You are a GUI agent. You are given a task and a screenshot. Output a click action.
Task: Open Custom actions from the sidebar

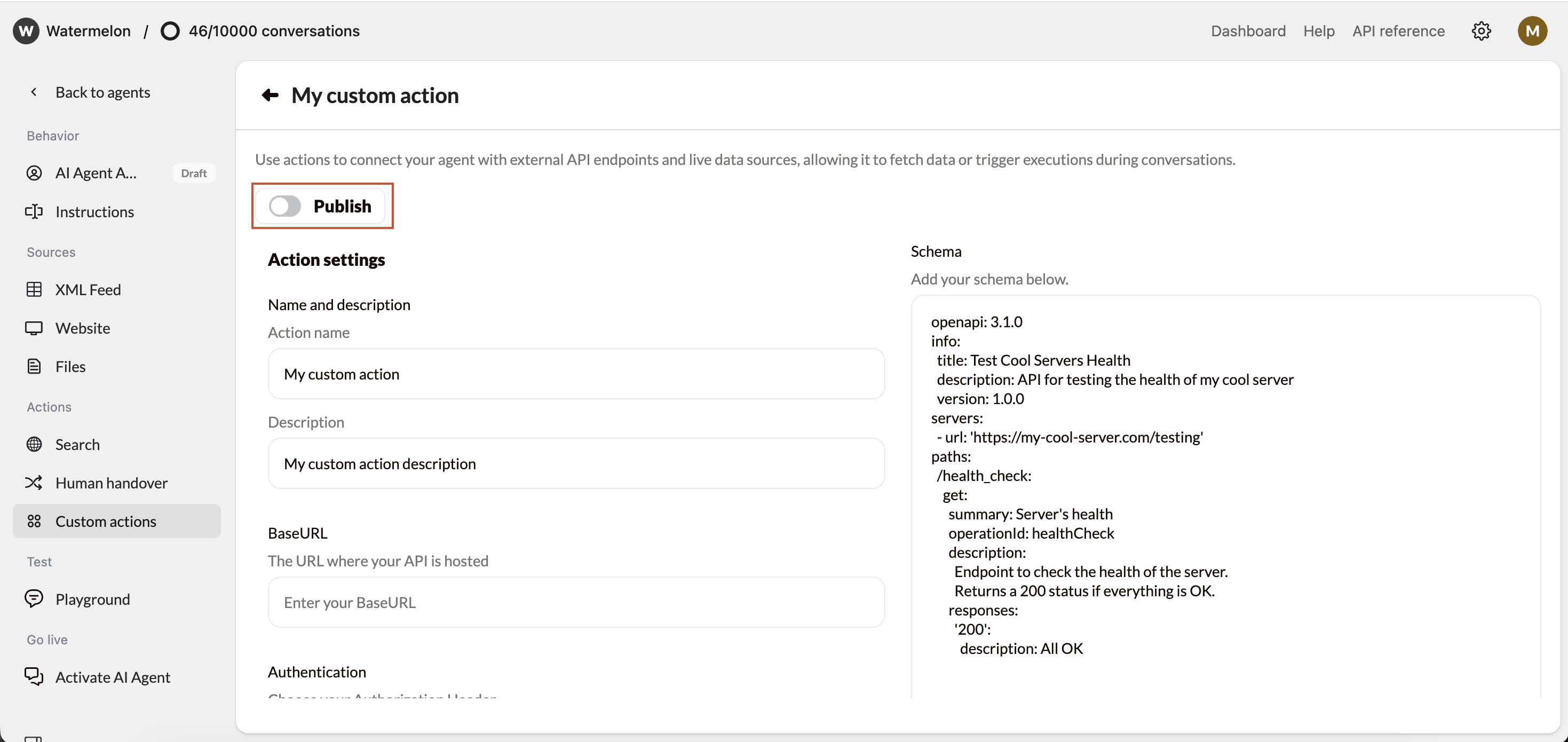click(x=106, y=521)
